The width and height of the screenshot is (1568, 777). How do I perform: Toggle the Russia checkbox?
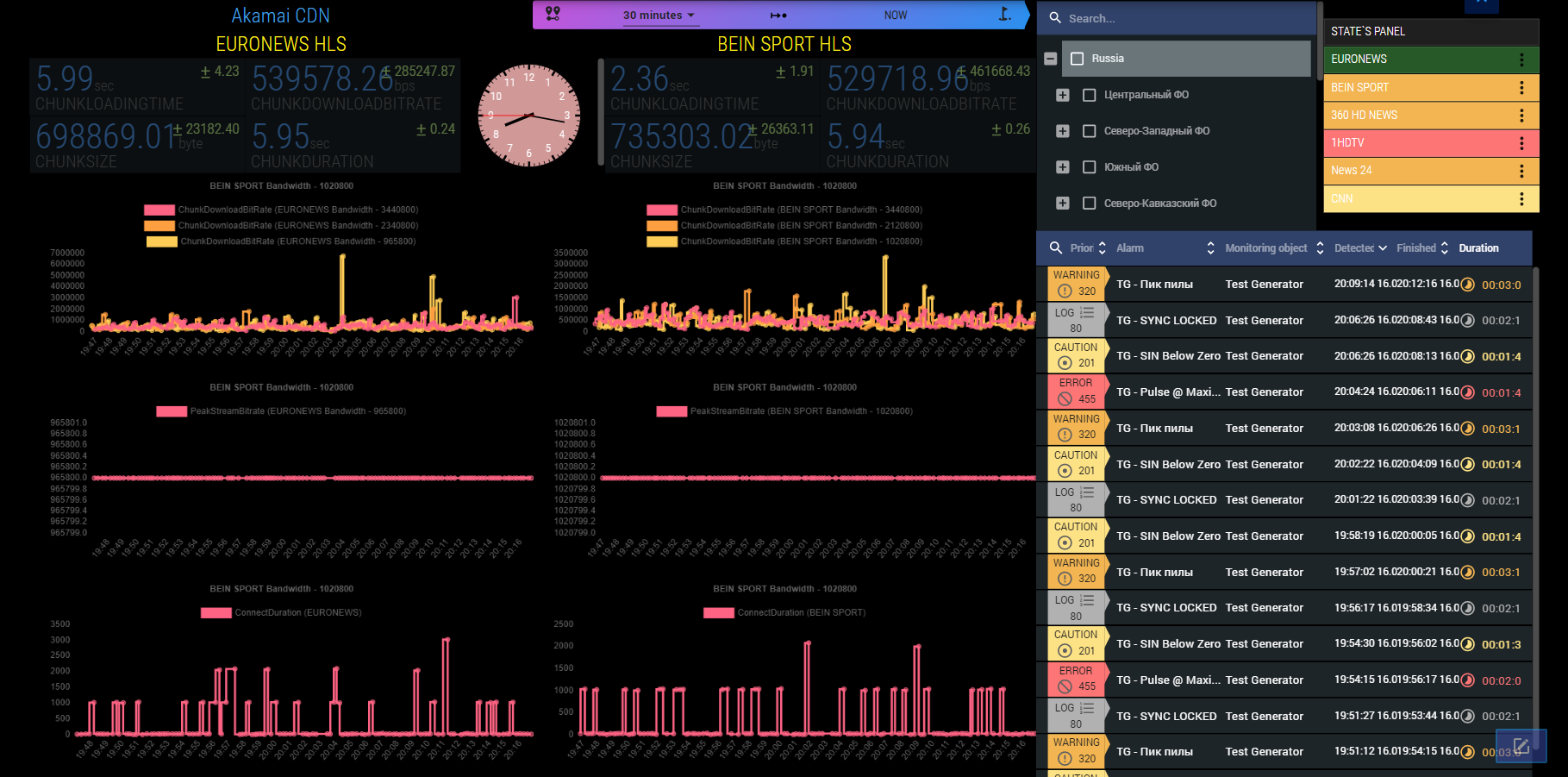[1077, 59]
